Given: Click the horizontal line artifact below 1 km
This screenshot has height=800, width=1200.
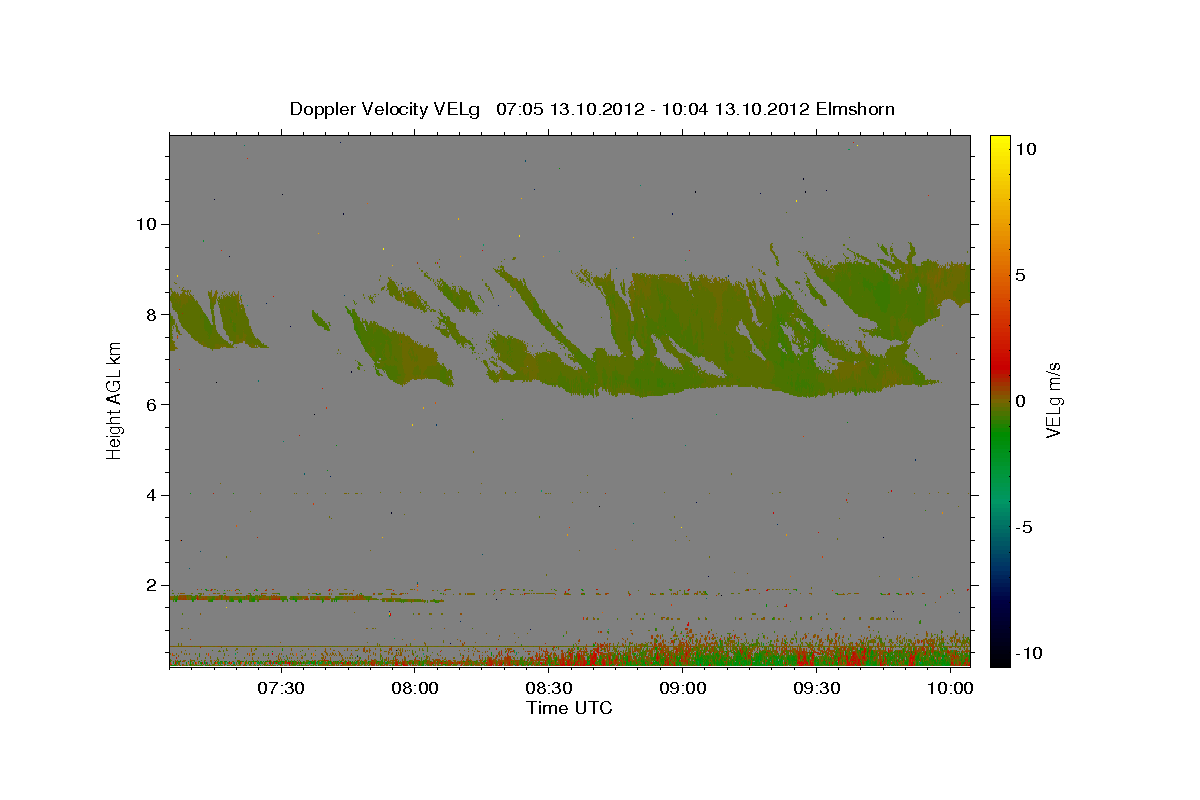Looking at the screenshot, I should pyautogui.click(x=570, y=647).
